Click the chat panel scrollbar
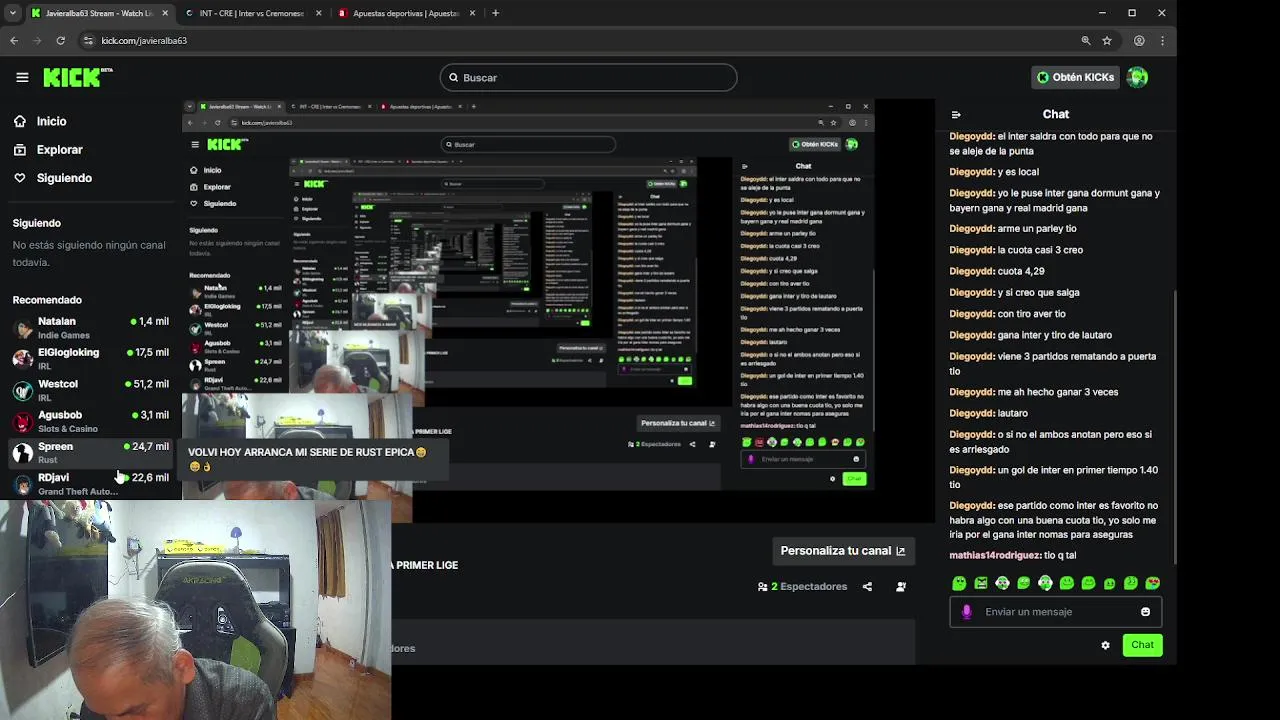The width and height of the screenshot is (1280, 720). click(1174, 425)
